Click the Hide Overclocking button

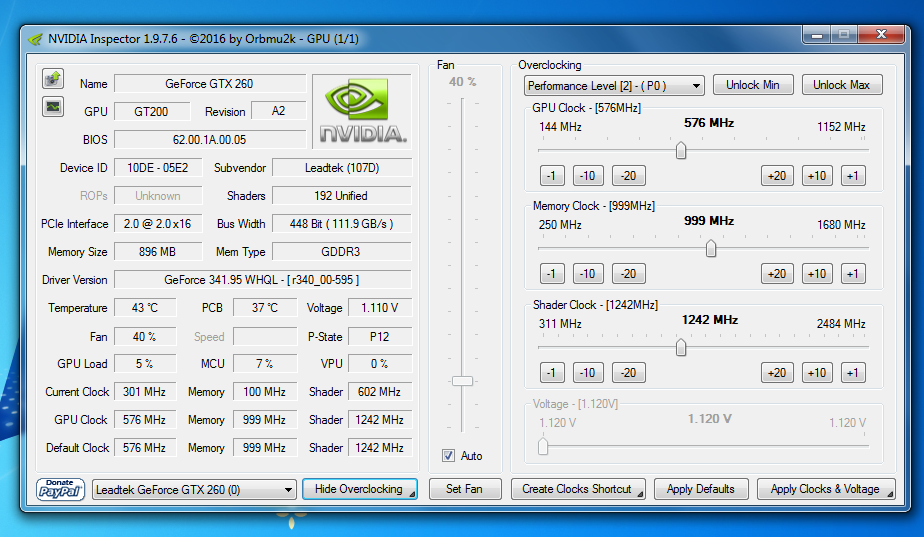click(359, 489)
